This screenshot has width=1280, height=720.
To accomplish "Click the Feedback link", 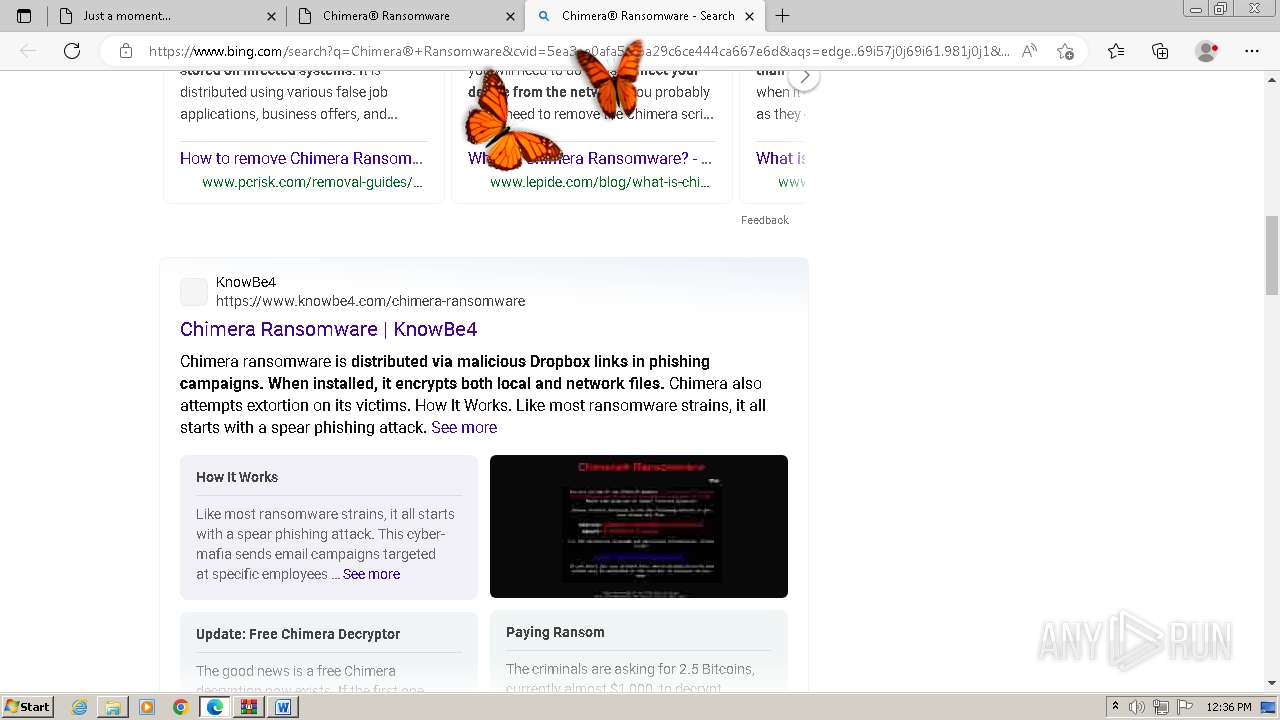I will (765, 220).
